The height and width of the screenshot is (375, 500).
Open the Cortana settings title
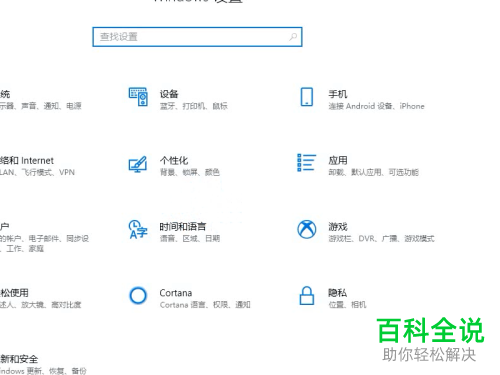tap(176, 293)
